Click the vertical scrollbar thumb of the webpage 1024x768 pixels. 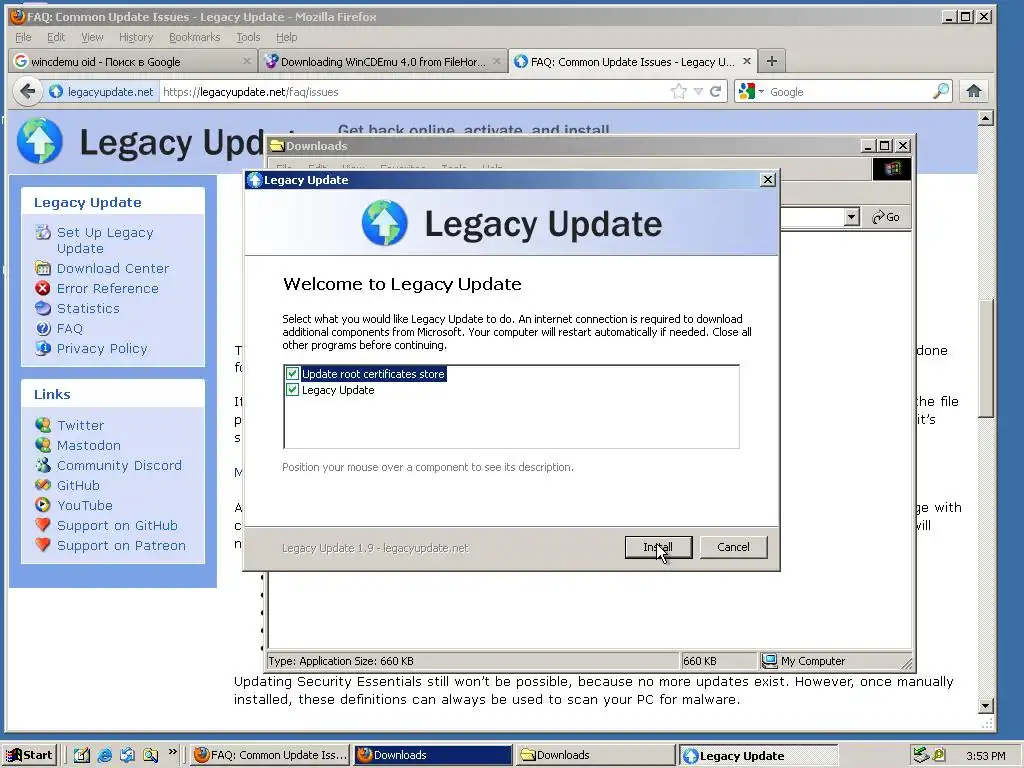coord(986,359)
